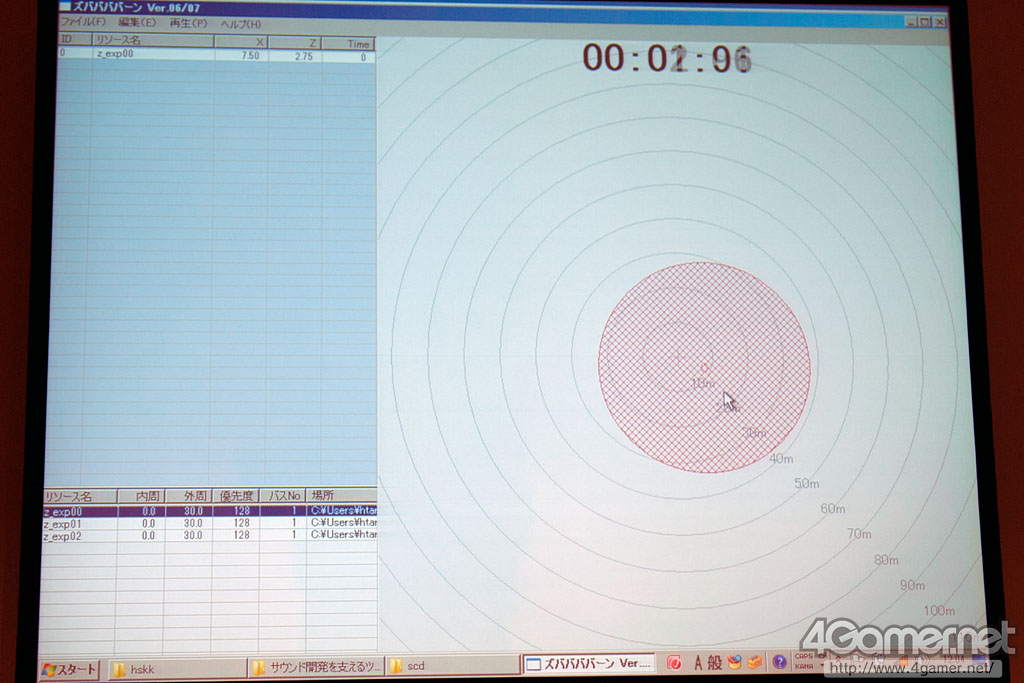Image resolution: width=1024 pixels, height=683 pixels.
Task: Click the IME 'A' input mode icon
Action: pos(698,663)
